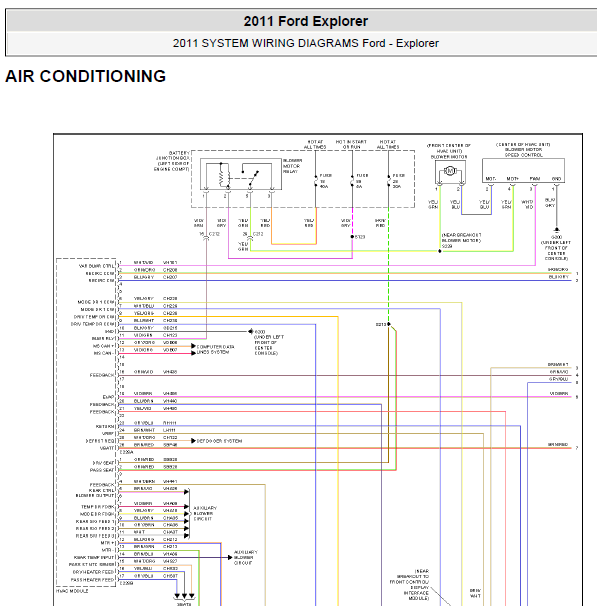Click the 'PASS HEATER FEED' pin label

93,580
